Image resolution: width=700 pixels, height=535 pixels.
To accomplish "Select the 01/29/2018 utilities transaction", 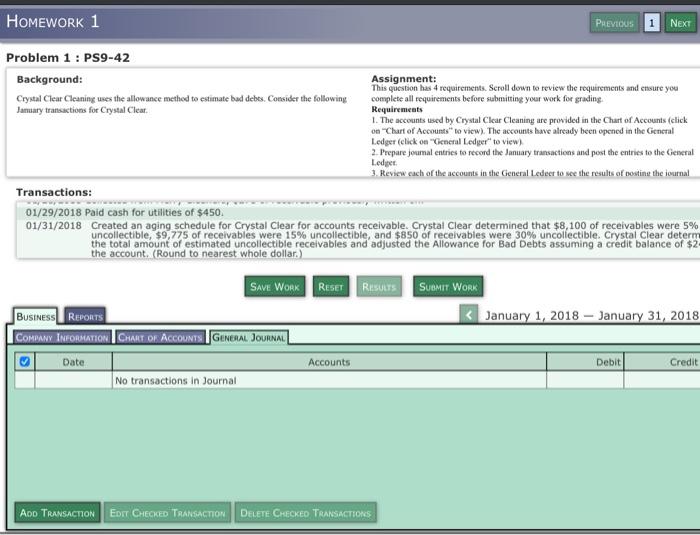I will (358, 213).
